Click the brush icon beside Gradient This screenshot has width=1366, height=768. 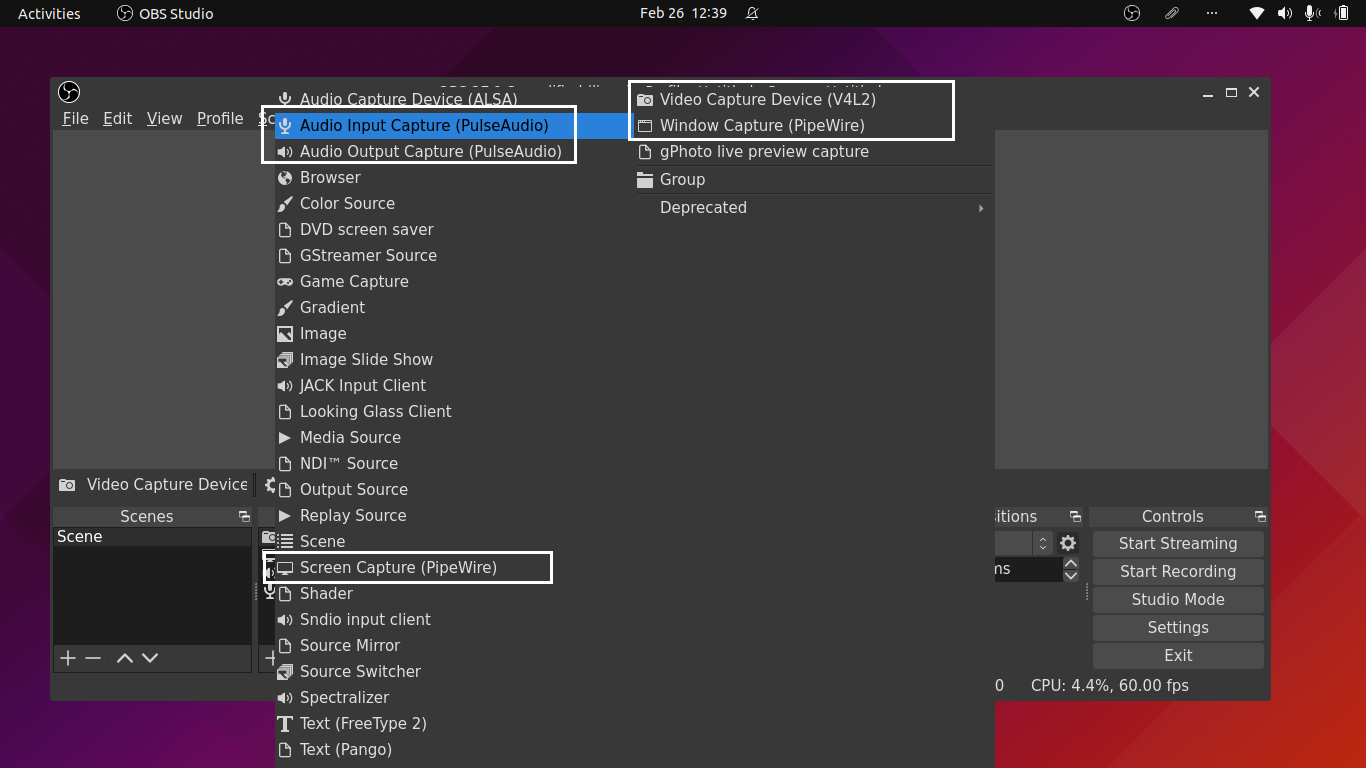pyautogui.click(x=285, y=308)
